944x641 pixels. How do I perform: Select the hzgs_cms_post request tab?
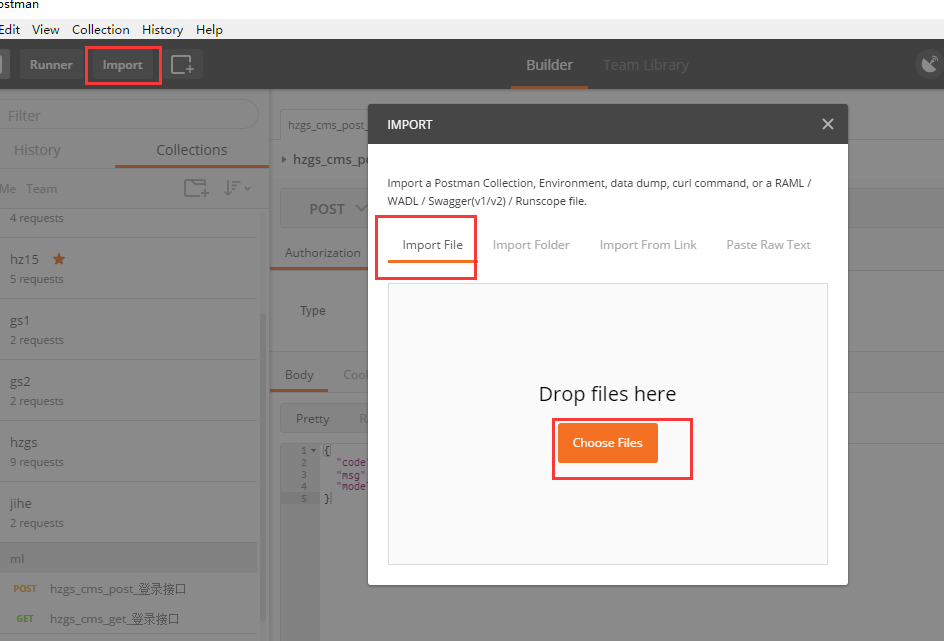point(325,125)
